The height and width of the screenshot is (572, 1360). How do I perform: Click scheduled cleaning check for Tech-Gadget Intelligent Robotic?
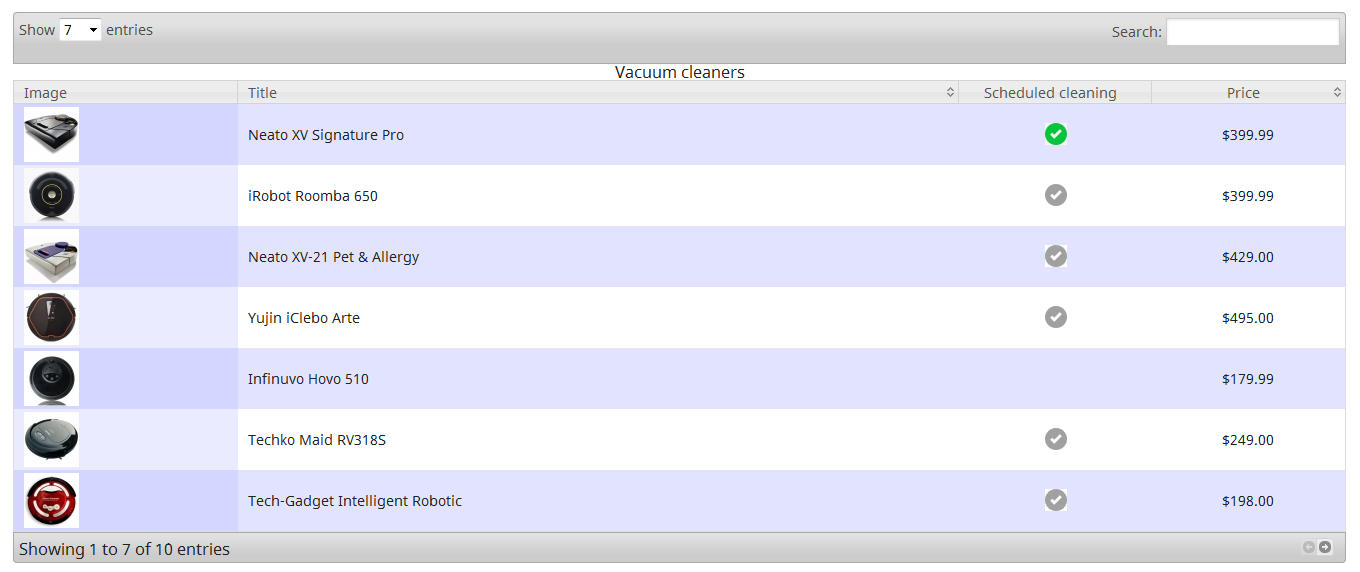1055,500
